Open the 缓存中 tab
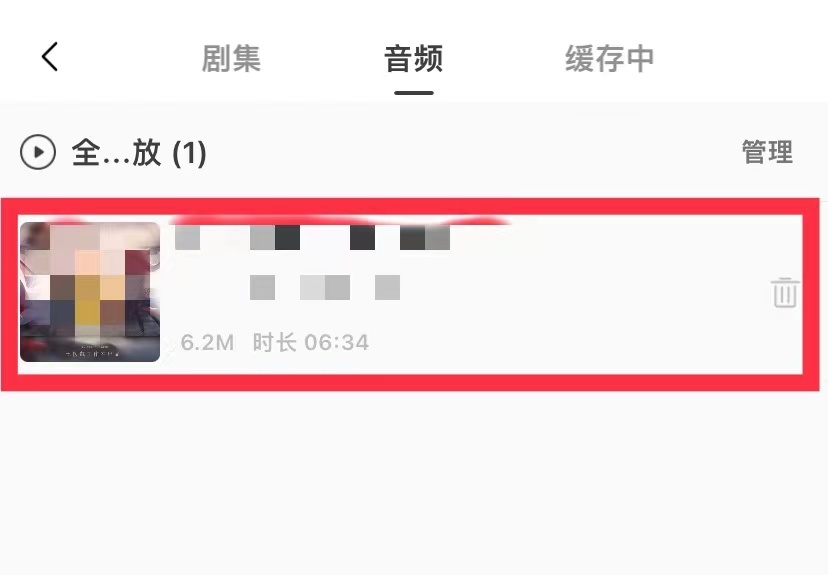Screen dimensions: 828x575 coord(610,58)
